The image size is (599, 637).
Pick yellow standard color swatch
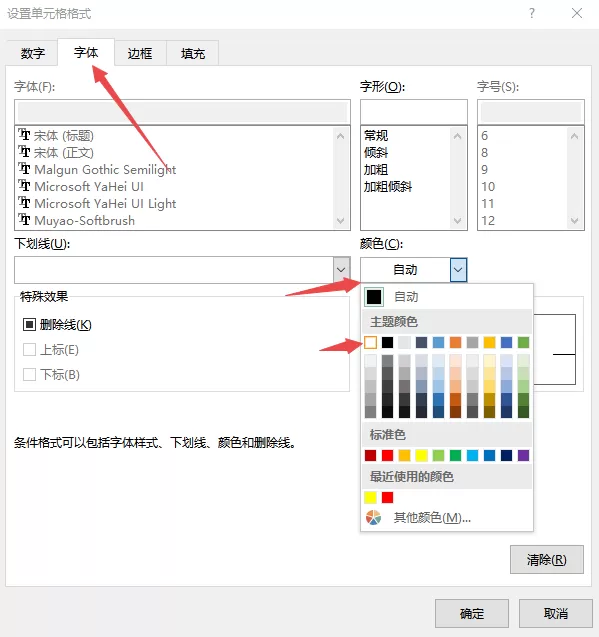[x=421, y=455]
